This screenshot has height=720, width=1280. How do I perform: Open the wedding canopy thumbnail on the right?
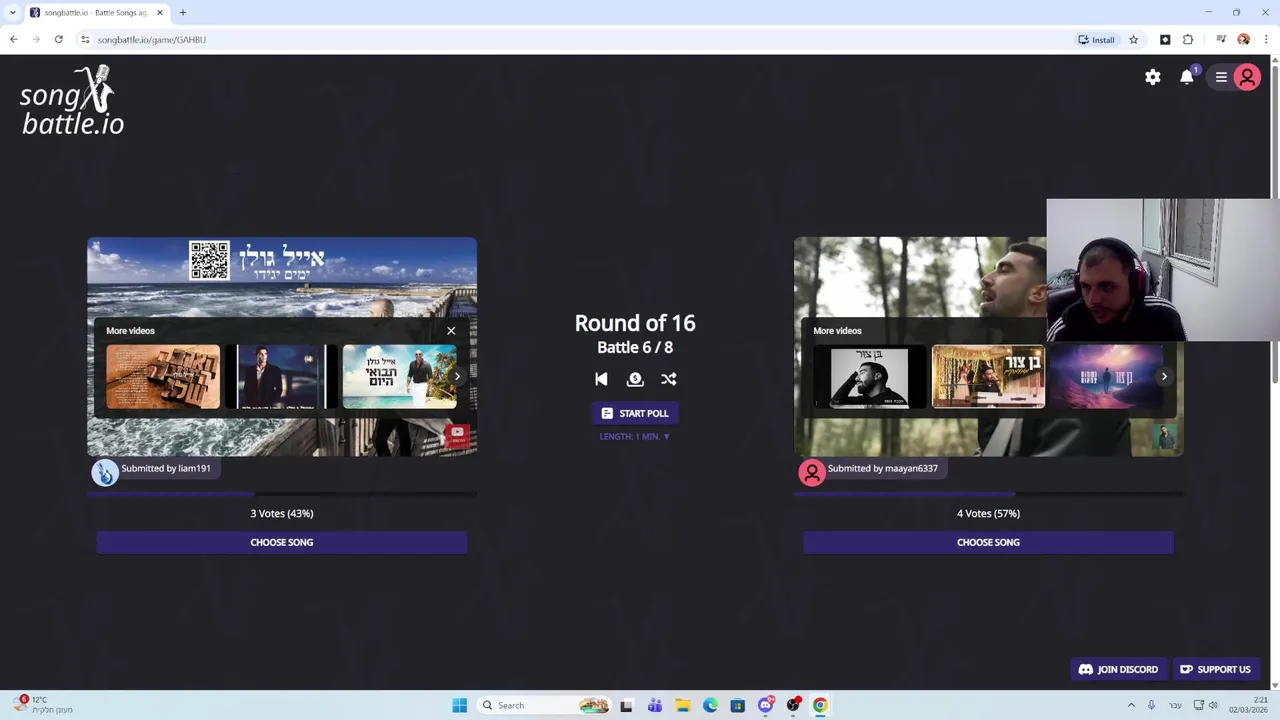(x=988, y=377)
